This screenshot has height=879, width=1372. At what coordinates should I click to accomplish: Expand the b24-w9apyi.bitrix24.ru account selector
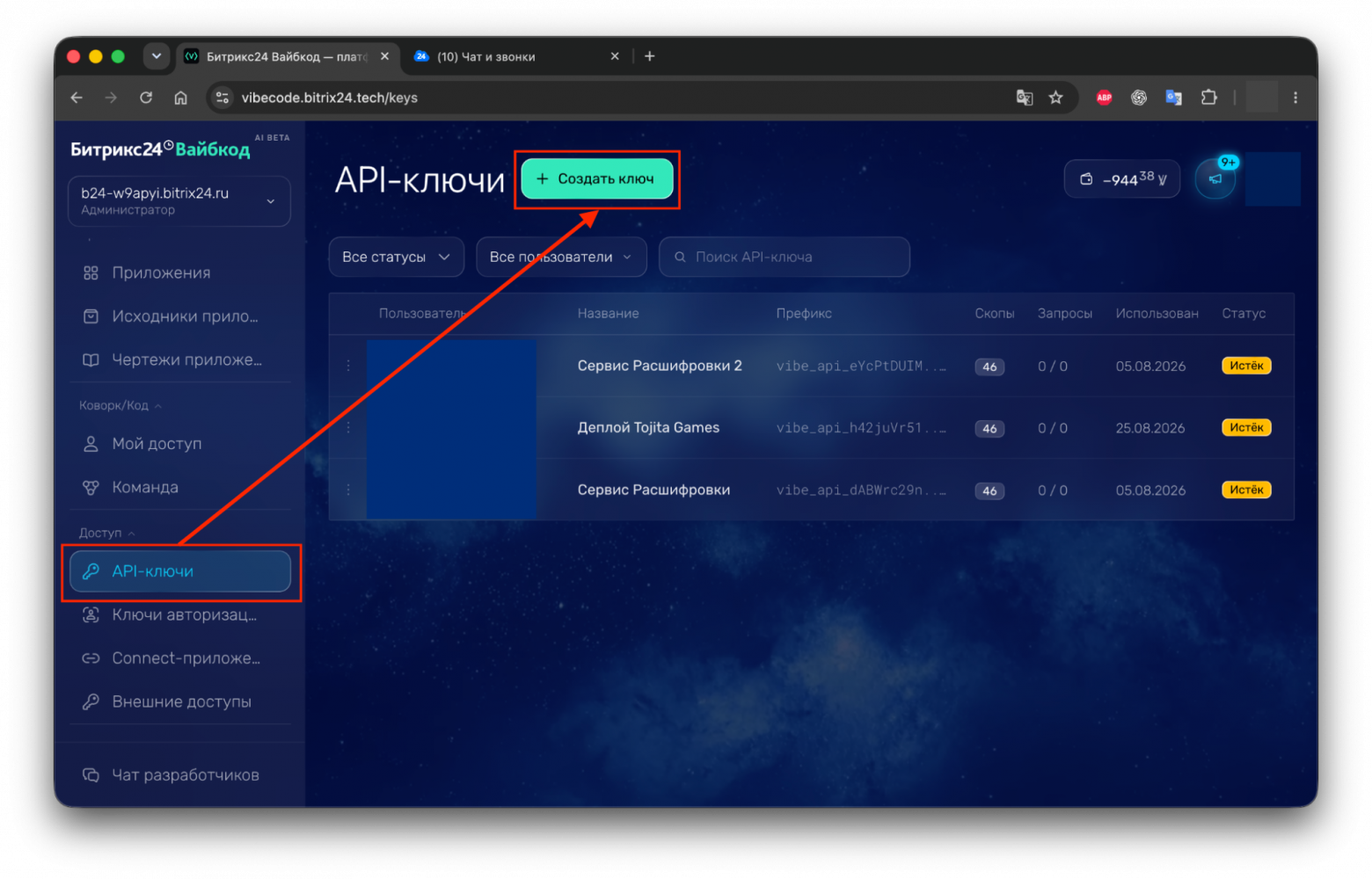(x=179, y=201)
